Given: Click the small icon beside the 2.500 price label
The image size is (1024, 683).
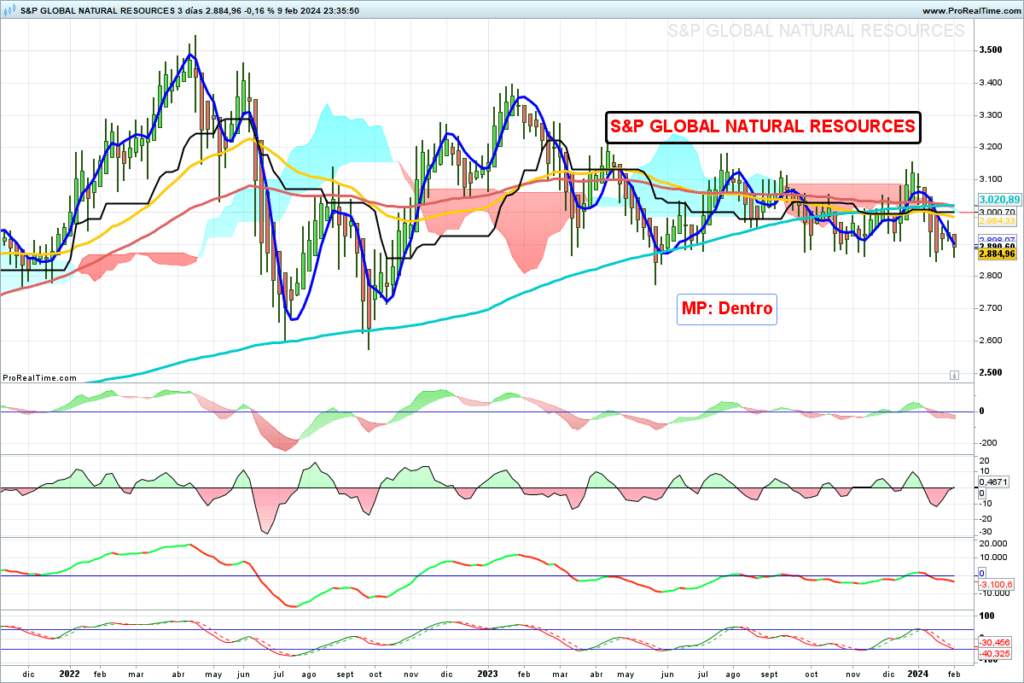Looking at the screenshot, I should pos(954,375).
